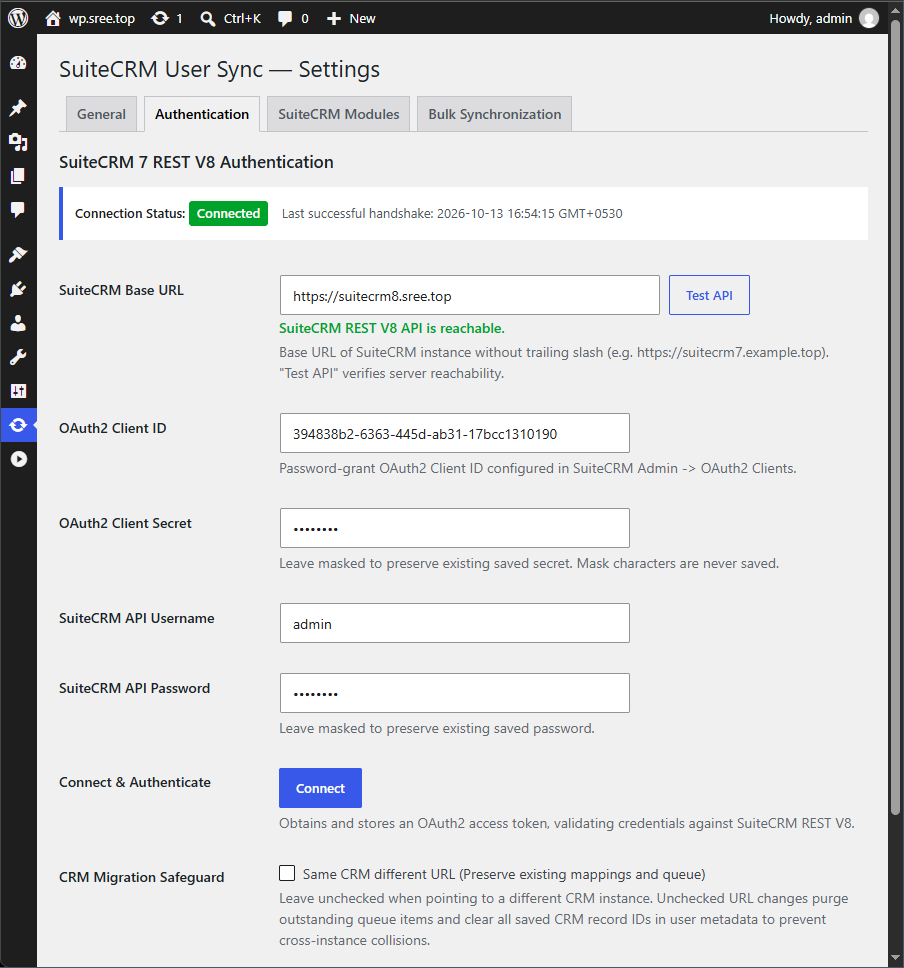Click the Test API button

709,295
